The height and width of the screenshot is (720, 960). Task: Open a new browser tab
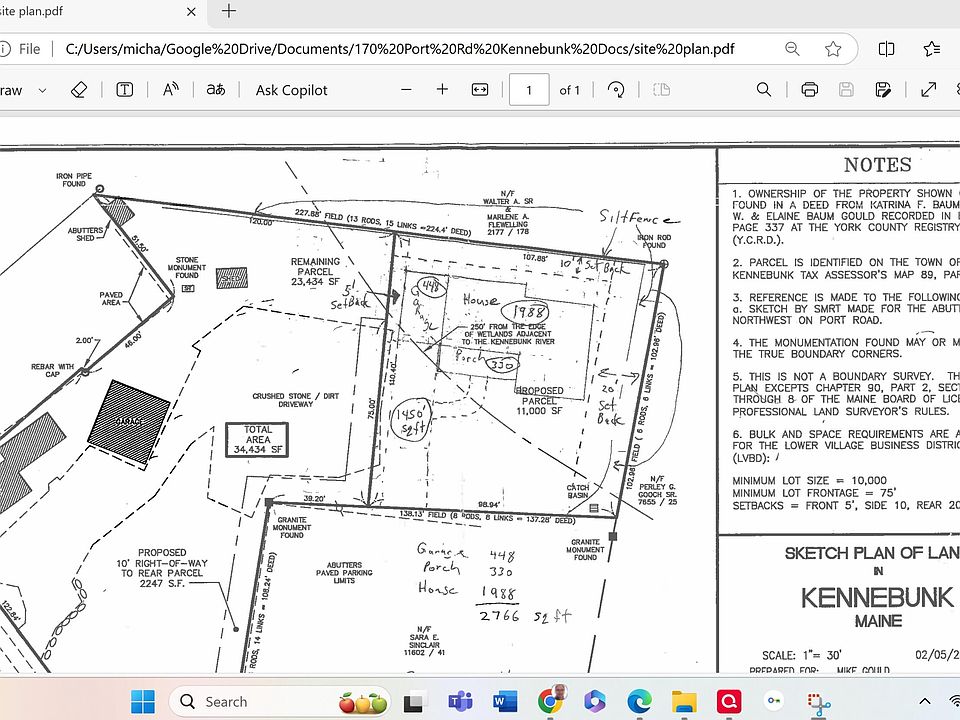[229, 11]
